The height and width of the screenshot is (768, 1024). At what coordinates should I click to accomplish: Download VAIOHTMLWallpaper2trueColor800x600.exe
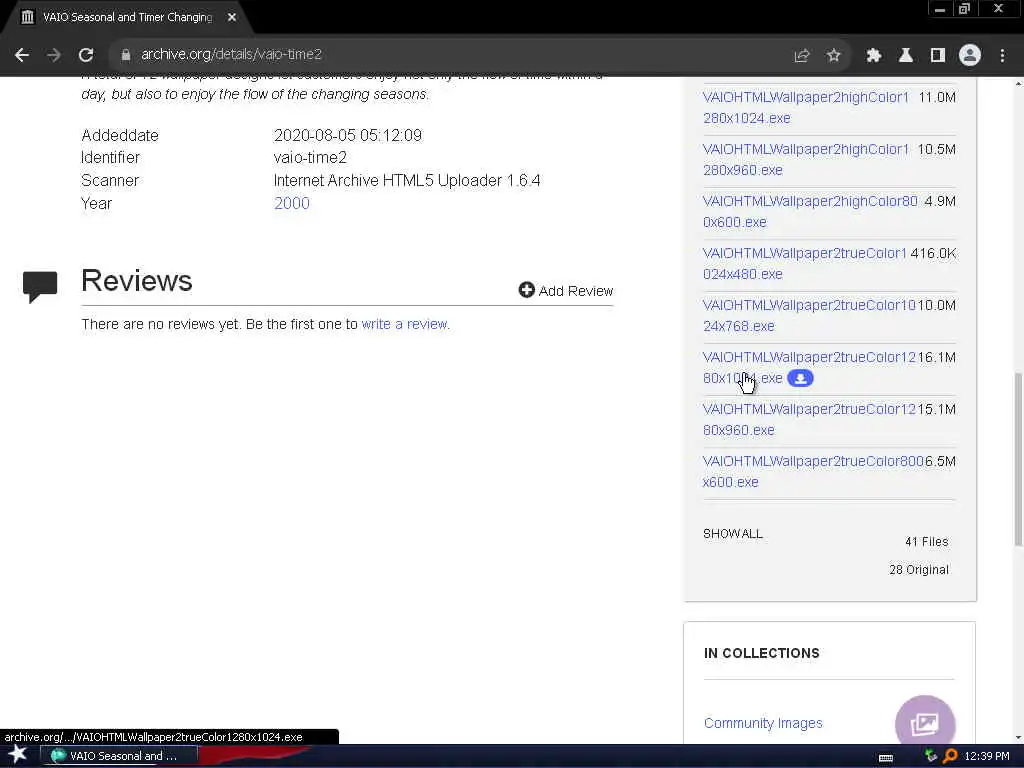[813, 472]
